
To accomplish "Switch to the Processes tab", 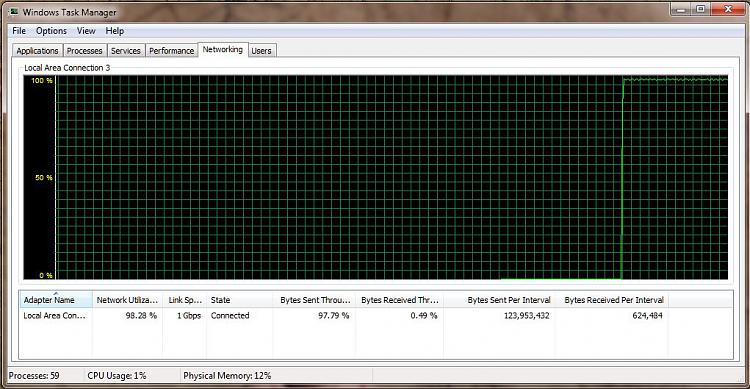I will pyautogui.click(x=84, y=51).
